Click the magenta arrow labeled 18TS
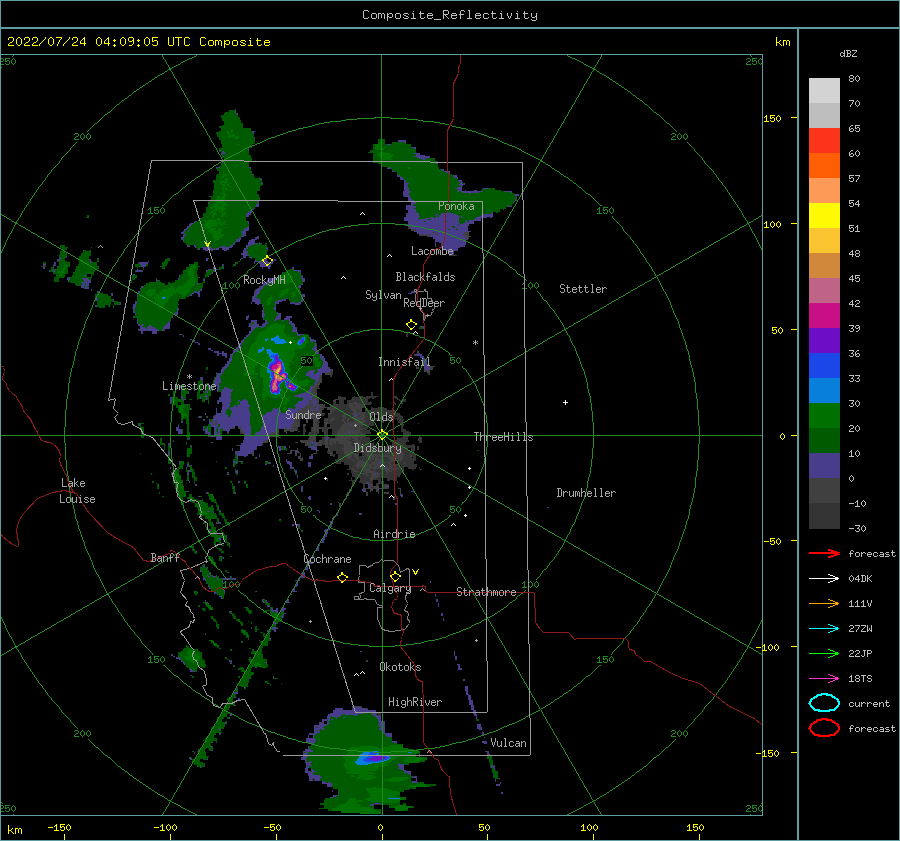 (824, 679)
